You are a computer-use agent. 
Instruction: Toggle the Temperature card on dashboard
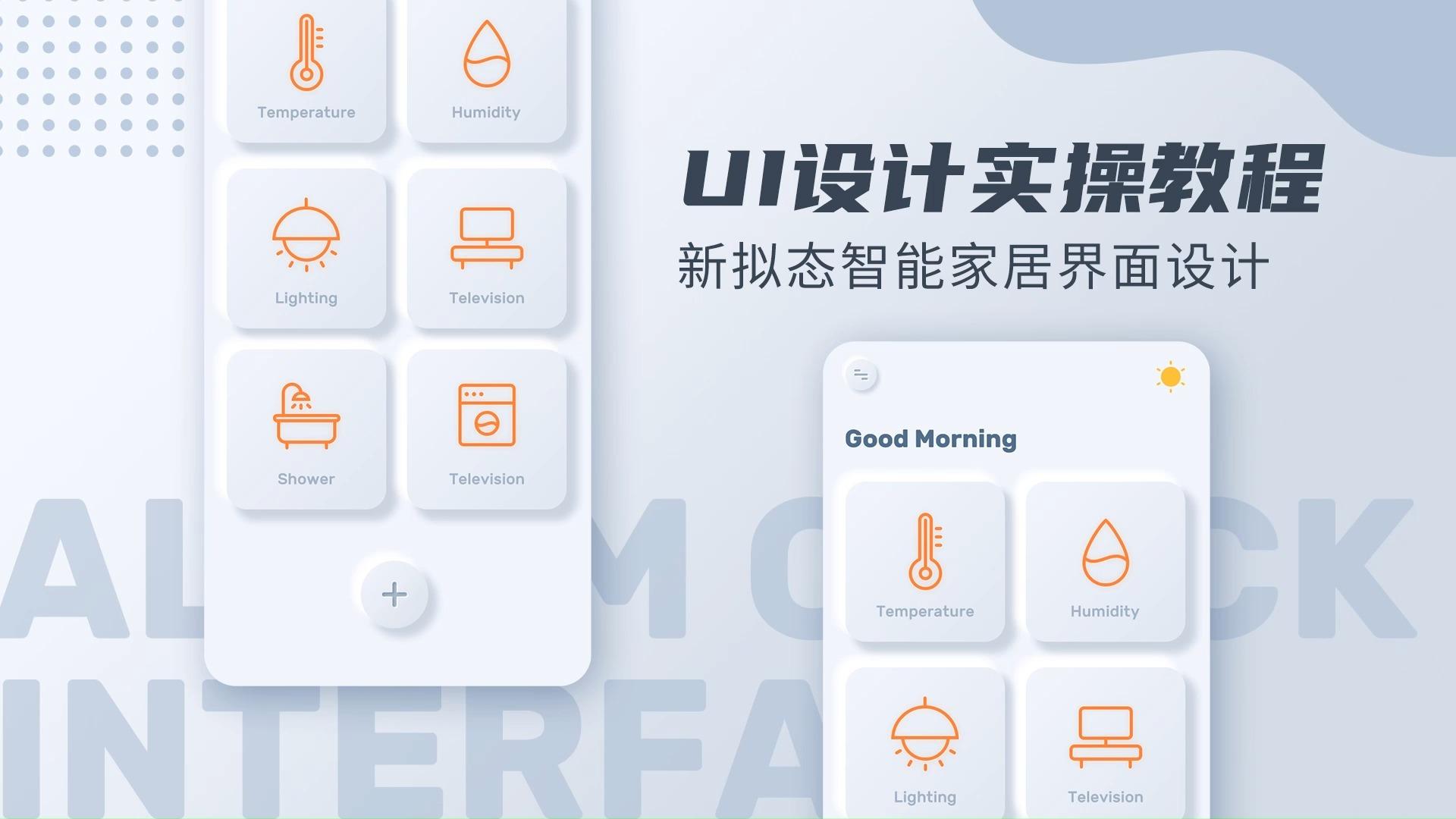[x=922, y=558]
